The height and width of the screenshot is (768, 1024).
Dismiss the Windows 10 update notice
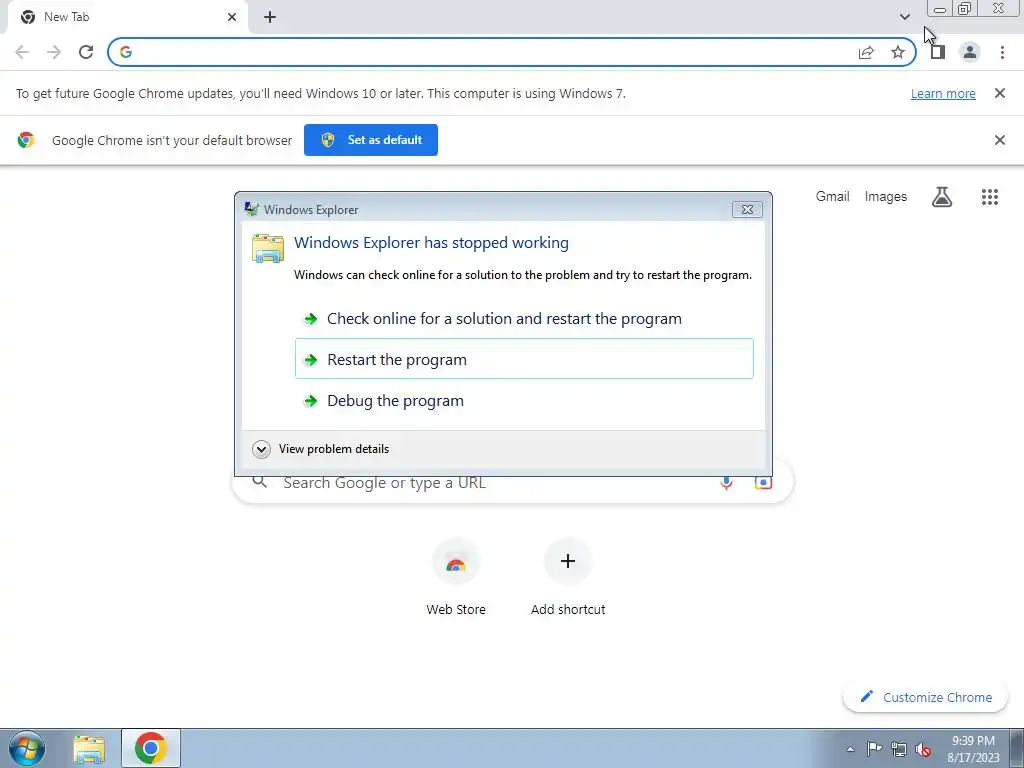[x=999, y=93]
